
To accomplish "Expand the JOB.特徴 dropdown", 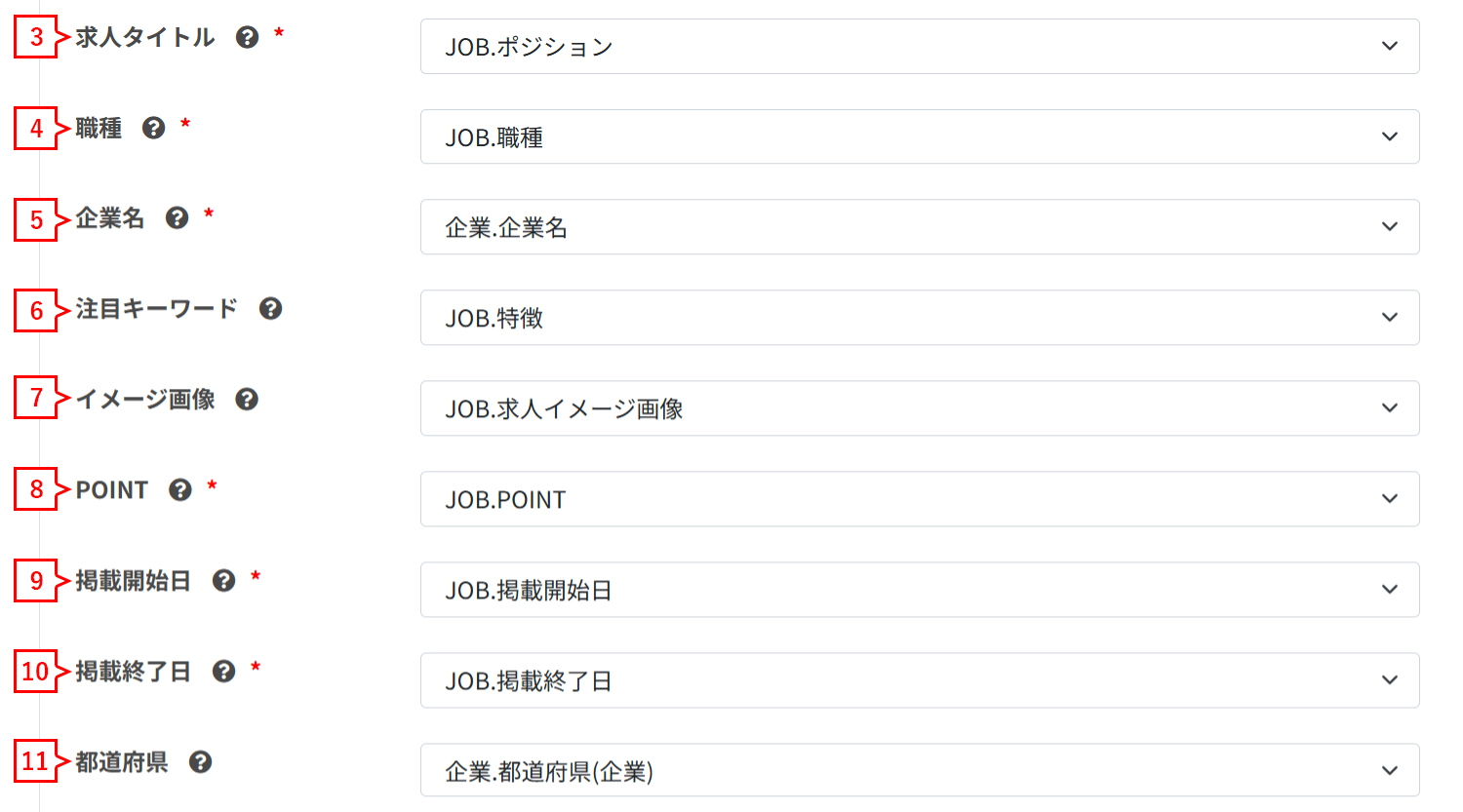I will coord(919,318).
